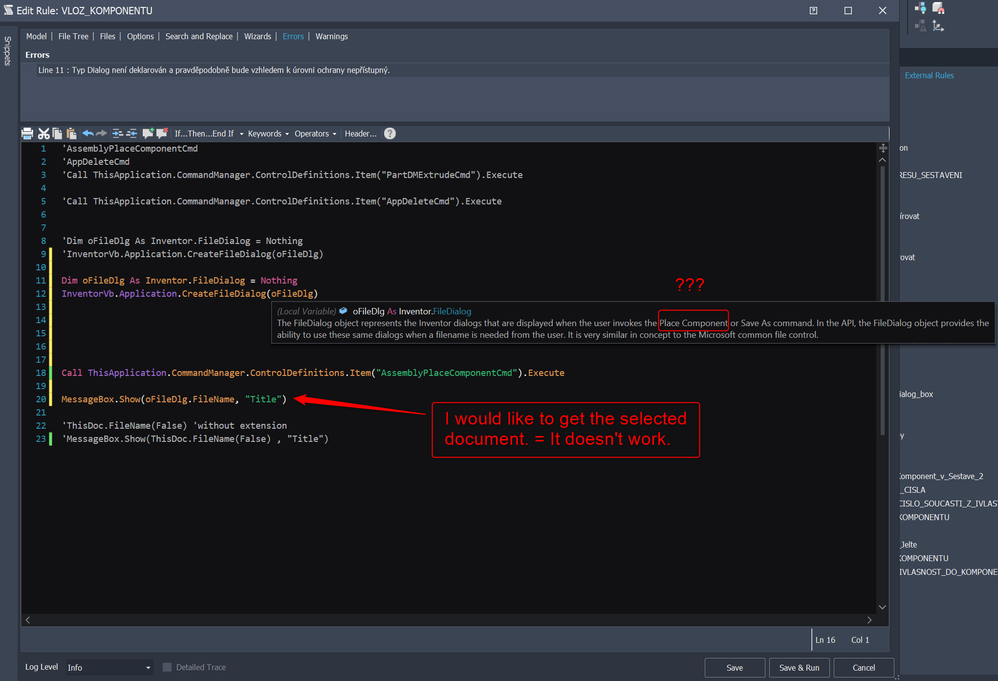The width and height of the screenshot is (998, 681).
Task: Click the Undo arrow icon
Action: click(x=88, y=134)
